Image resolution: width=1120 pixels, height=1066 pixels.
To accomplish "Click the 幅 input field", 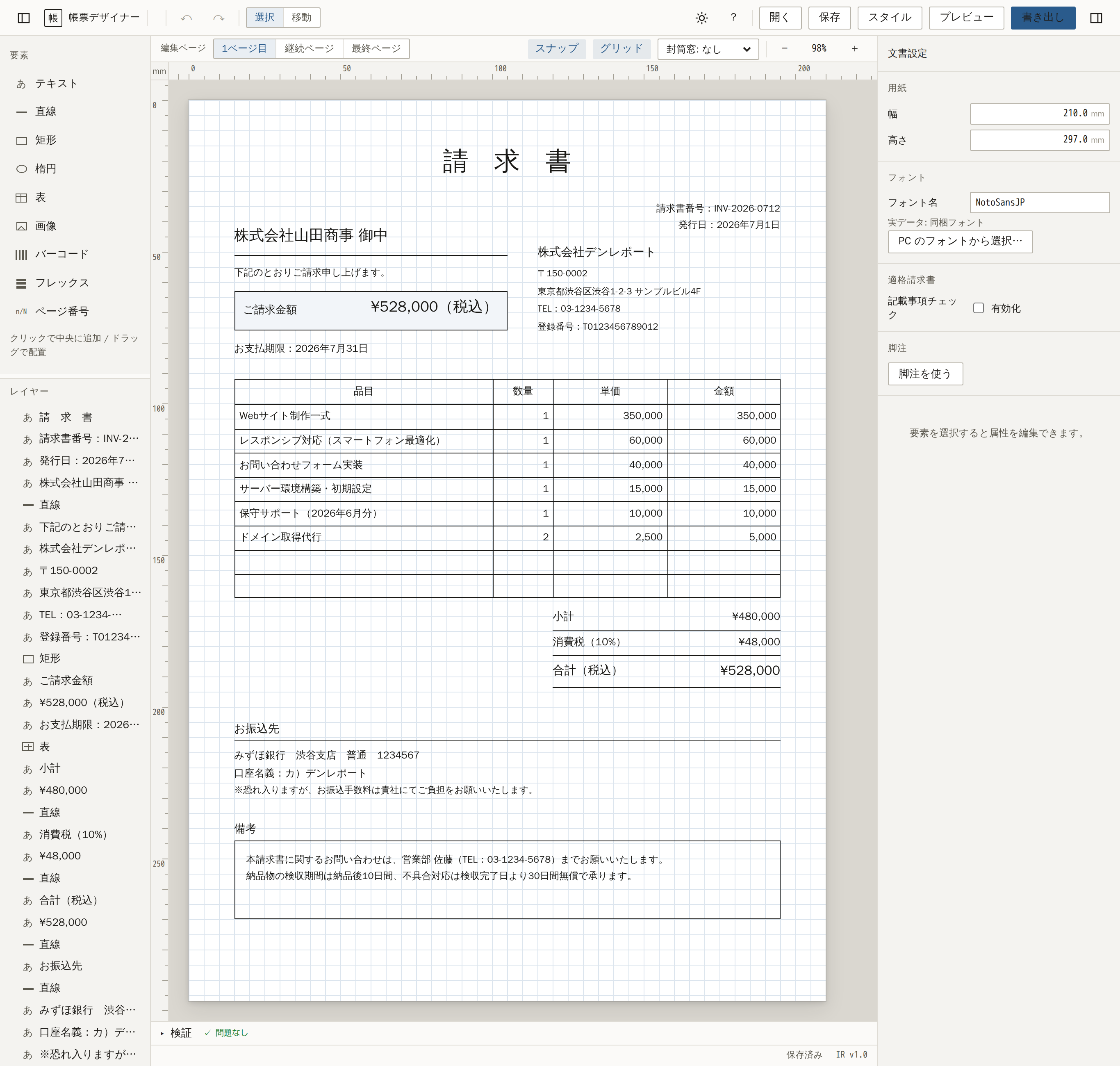I will pyautogui.click(x=1039, y=114).
